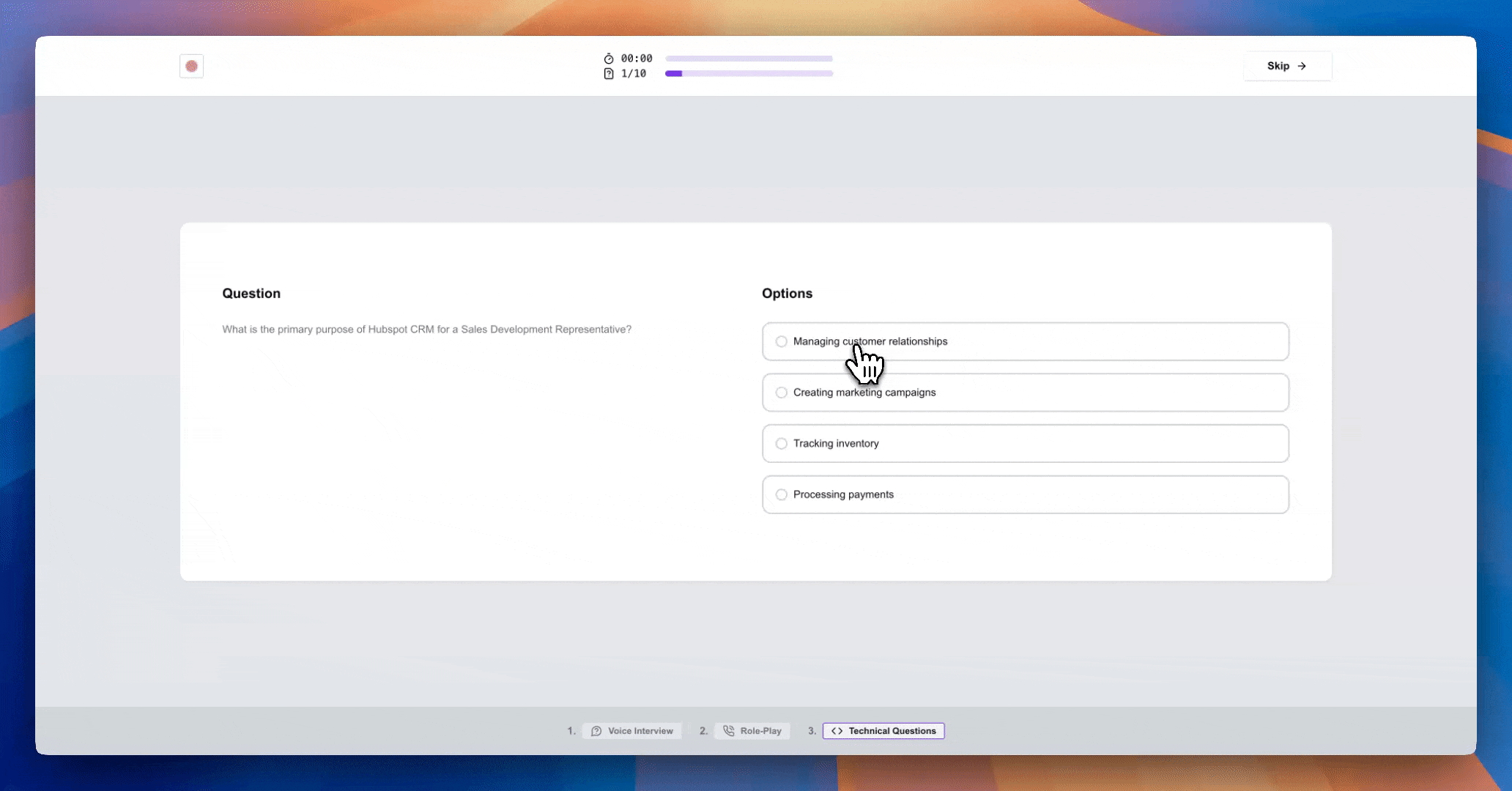Image resolution: width=1512 pixels, height=791 pixels.
Task: Switch to the Role-Play step
Action: tap(752, 731)
